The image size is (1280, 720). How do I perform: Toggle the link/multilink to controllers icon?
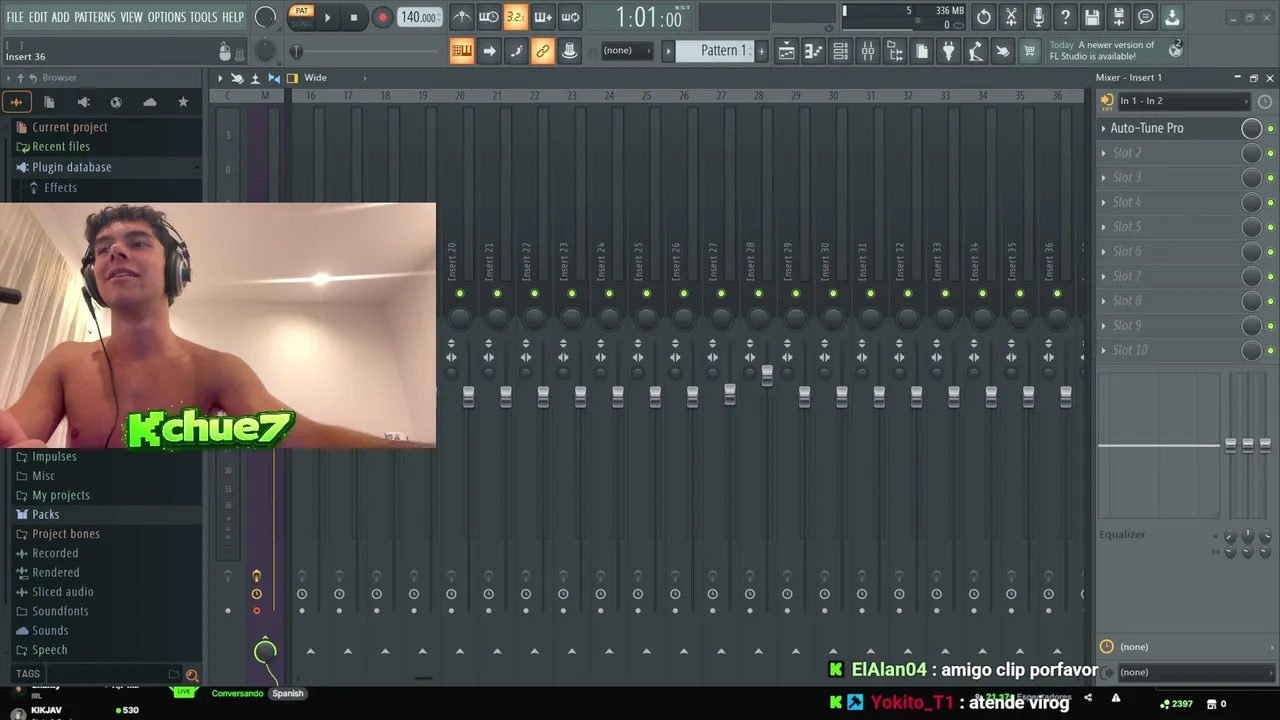[543, 51]
